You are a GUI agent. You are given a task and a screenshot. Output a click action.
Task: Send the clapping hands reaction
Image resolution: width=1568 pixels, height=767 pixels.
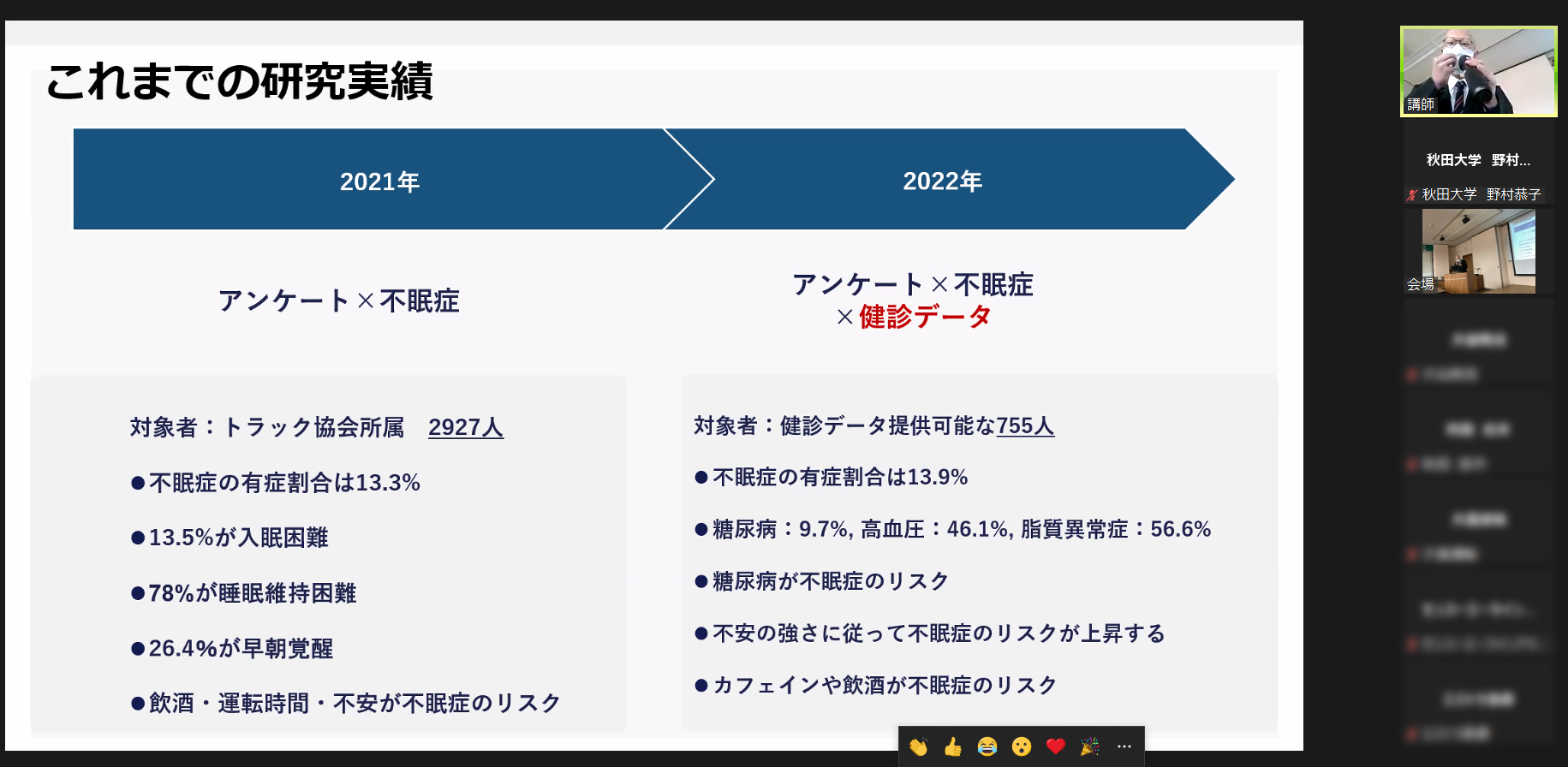[918, 747]
